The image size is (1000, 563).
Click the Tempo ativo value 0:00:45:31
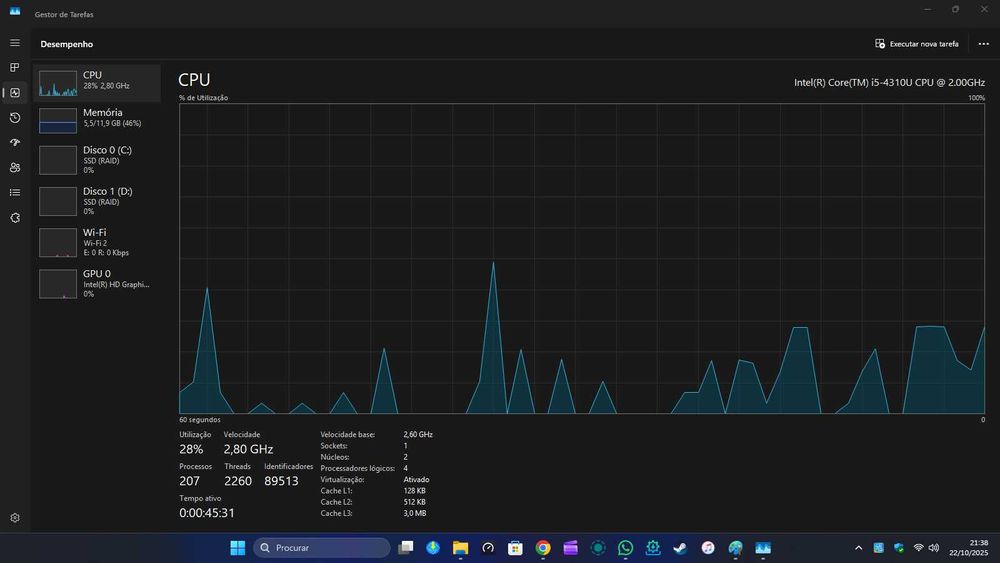pyautogui.click(x=207, y=513)
